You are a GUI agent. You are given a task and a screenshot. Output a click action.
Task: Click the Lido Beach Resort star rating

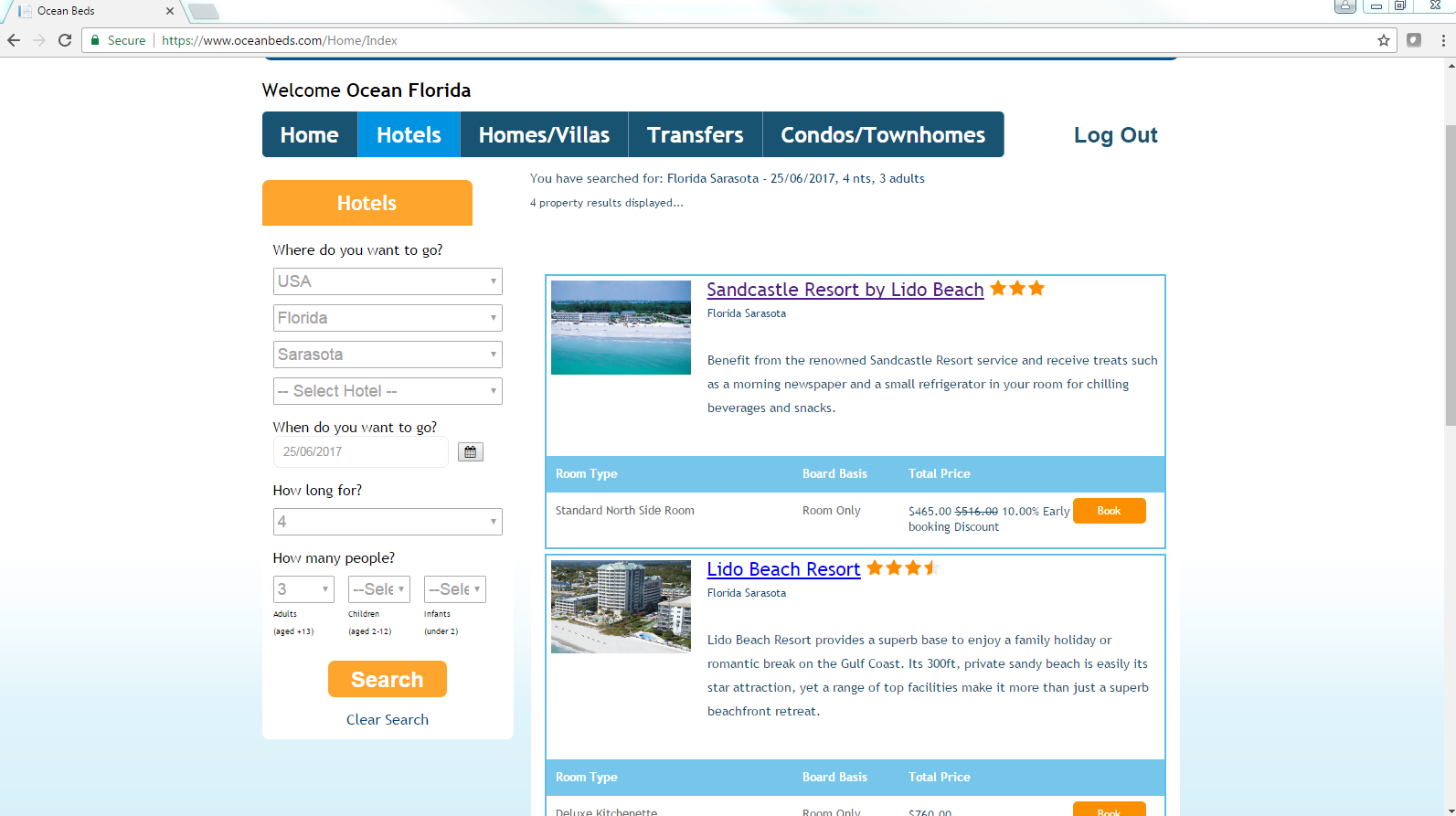pyautogui.click(x=903, y=568)
